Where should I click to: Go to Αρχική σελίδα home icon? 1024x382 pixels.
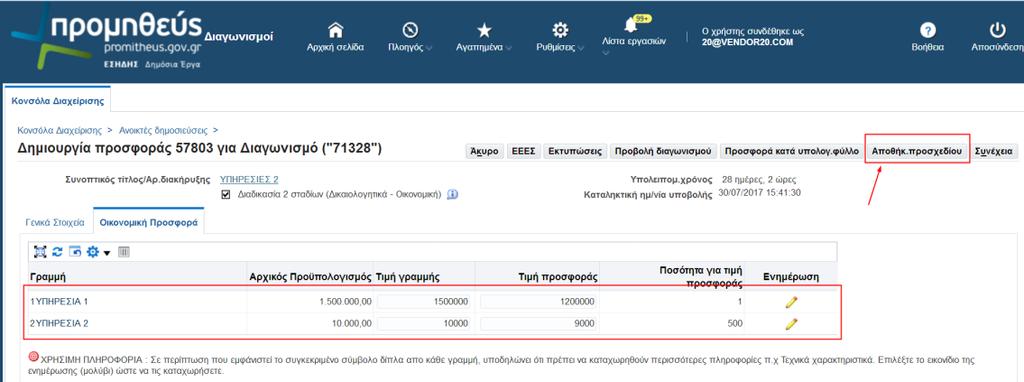tap(335, 30)
